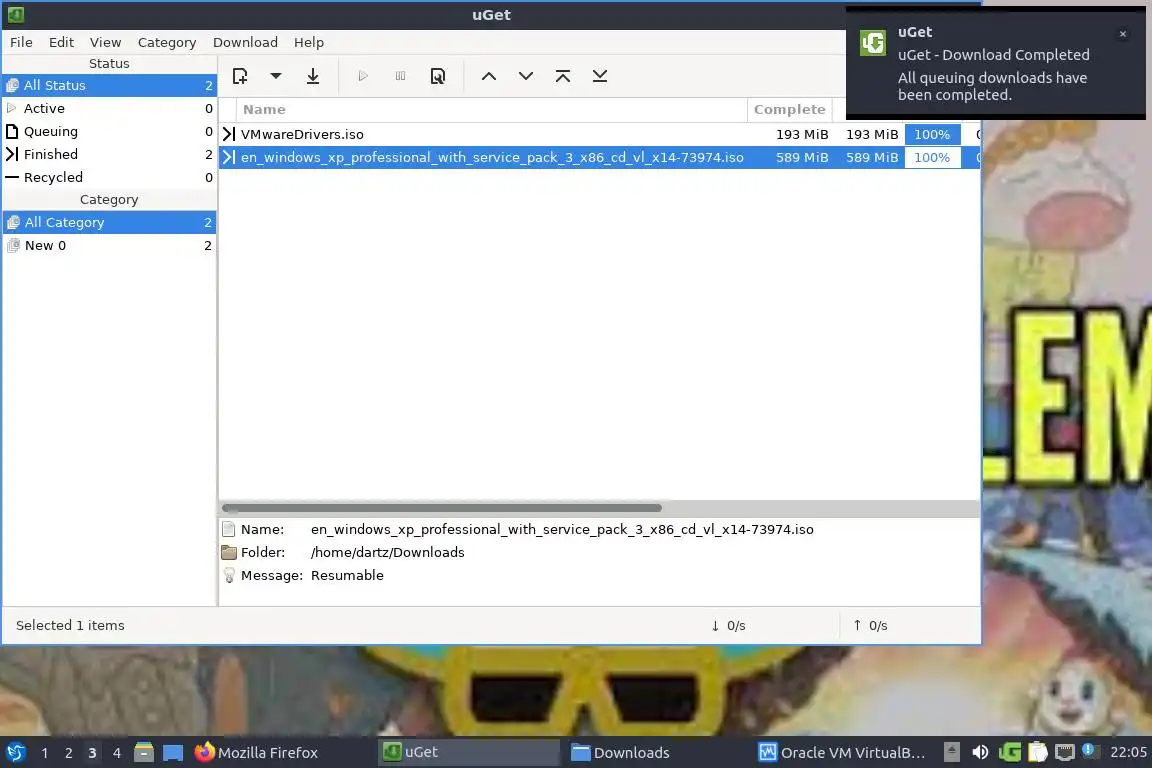The height and width of the screenshot is (768, 1152).
Task: Select the VMwareDrivers.iso download row
Action: (x=600, y=134)
